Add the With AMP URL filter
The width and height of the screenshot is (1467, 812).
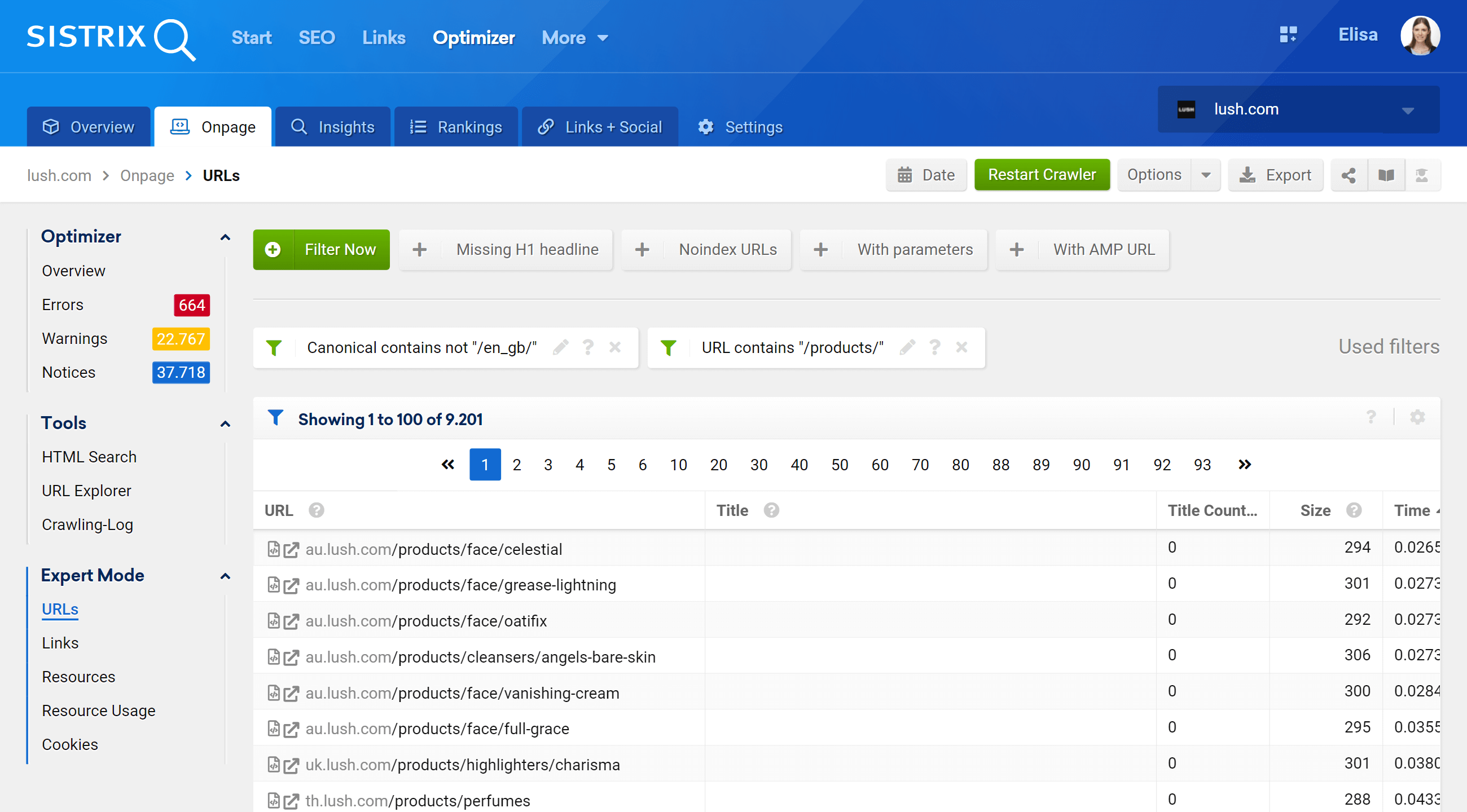pyautogui.click(x=1083, y=250)
